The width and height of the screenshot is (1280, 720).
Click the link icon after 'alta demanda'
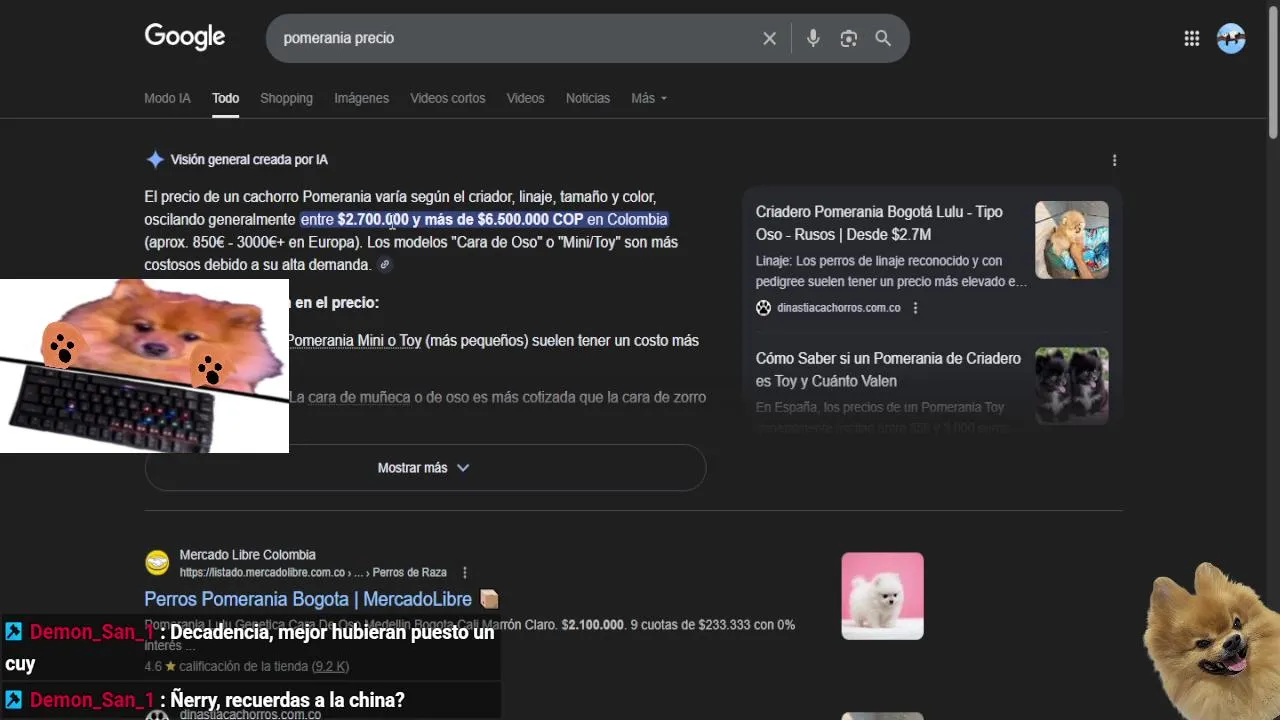[x=385, y=265]
